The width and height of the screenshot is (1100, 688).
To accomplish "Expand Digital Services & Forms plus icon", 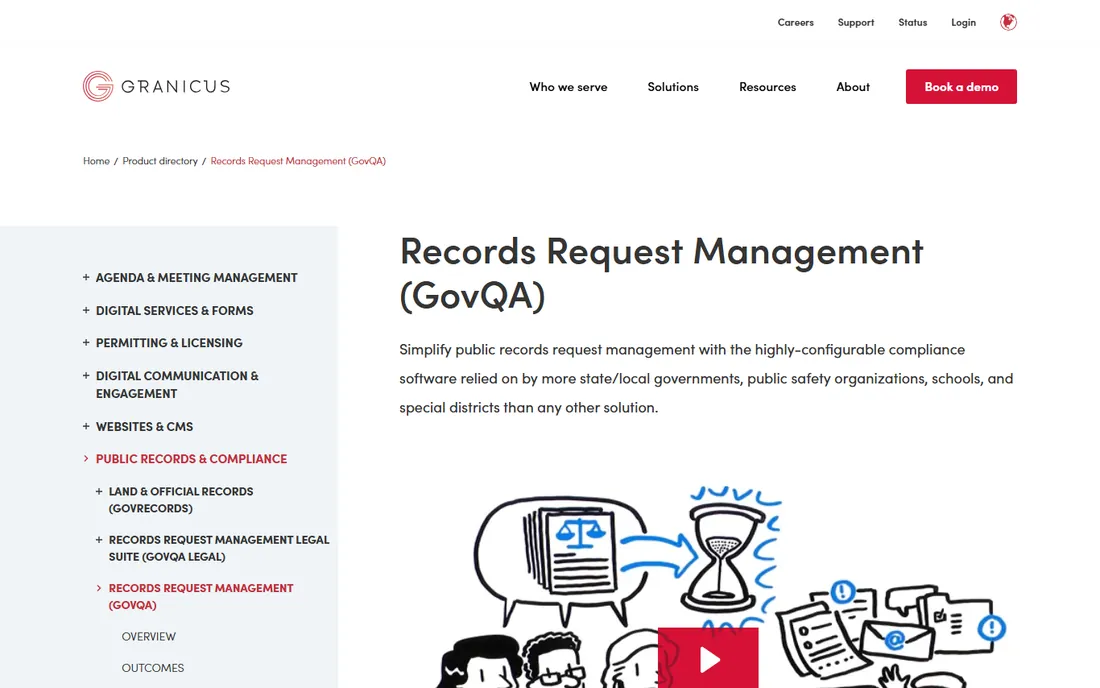I will pos(86,310).
